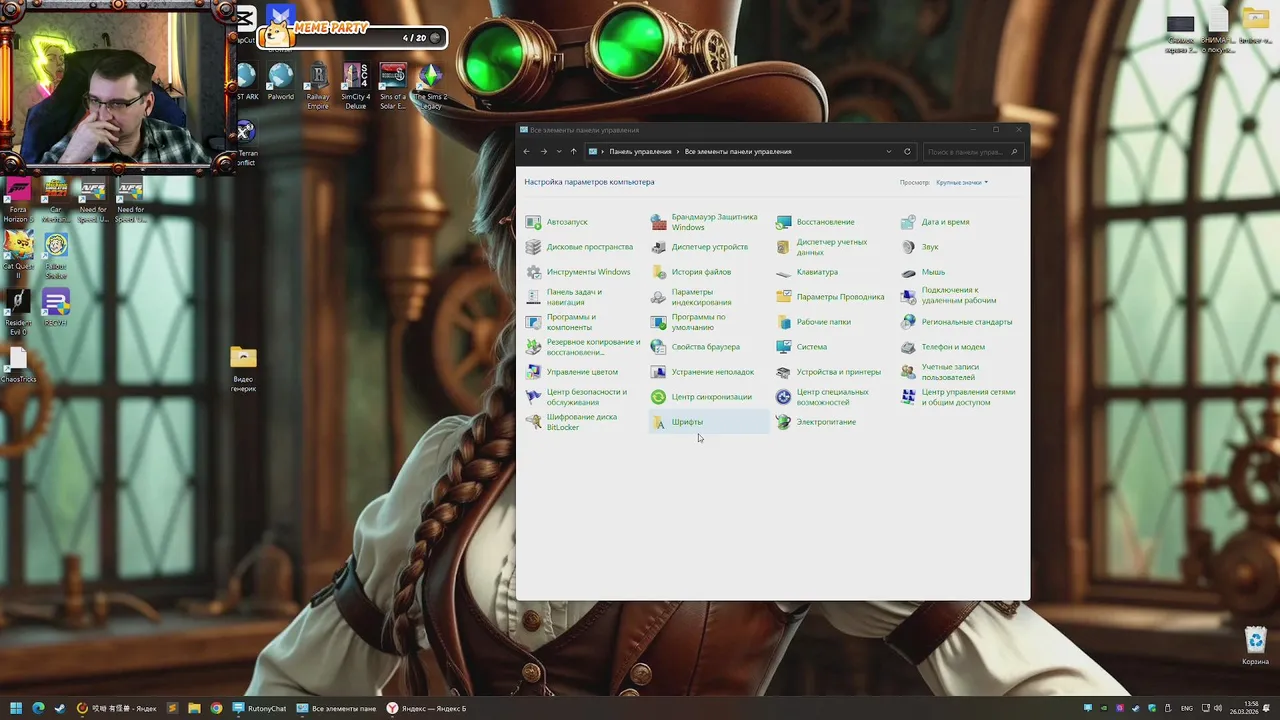
Task: Click Forward arrow in Control Panel
Action: click(x=544, y=152)
